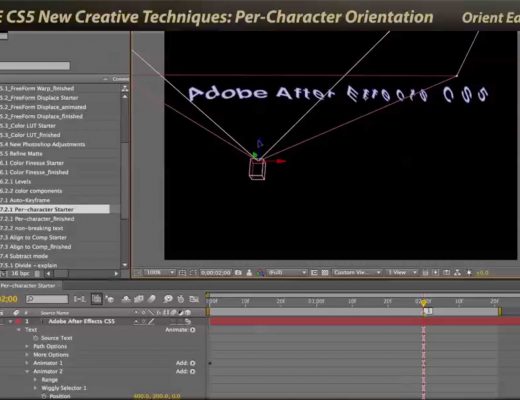
Task: Select 7.2.1 Per-character_finished item
Action: tap(37, 219)
